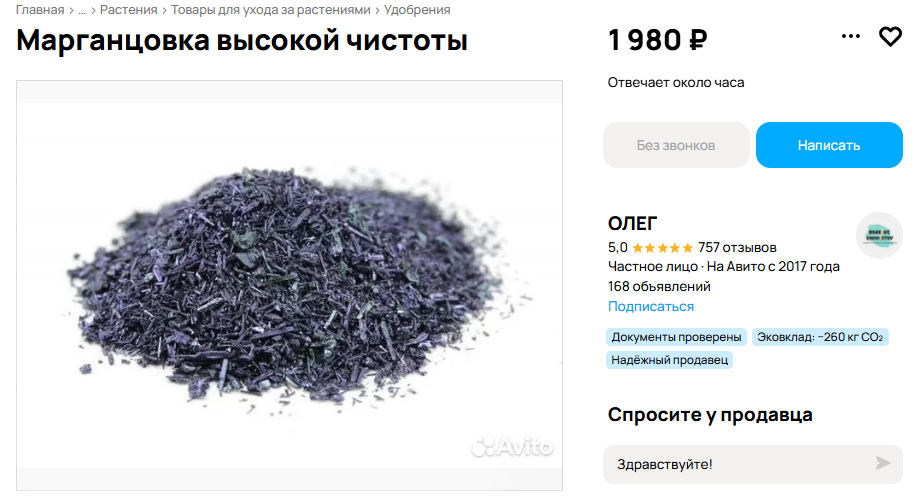This screenshot has height=496, width=914.
Task: Click the five-star rating icons
Action: click(x=662, y=248)
